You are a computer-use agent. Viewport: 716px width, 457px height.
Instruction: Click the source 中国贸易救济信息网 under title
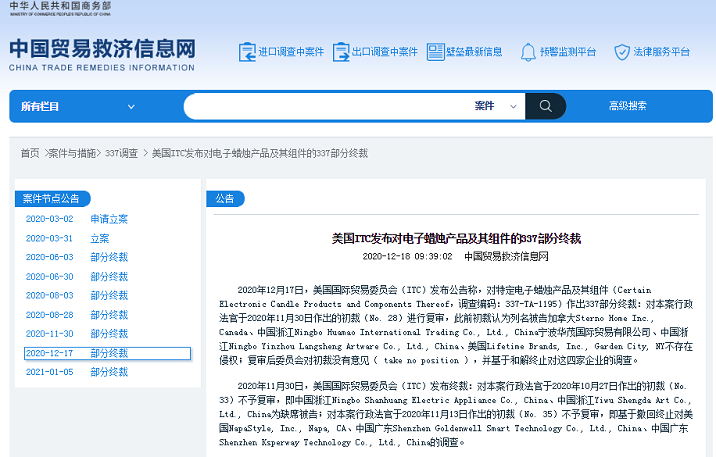point(506,257)
